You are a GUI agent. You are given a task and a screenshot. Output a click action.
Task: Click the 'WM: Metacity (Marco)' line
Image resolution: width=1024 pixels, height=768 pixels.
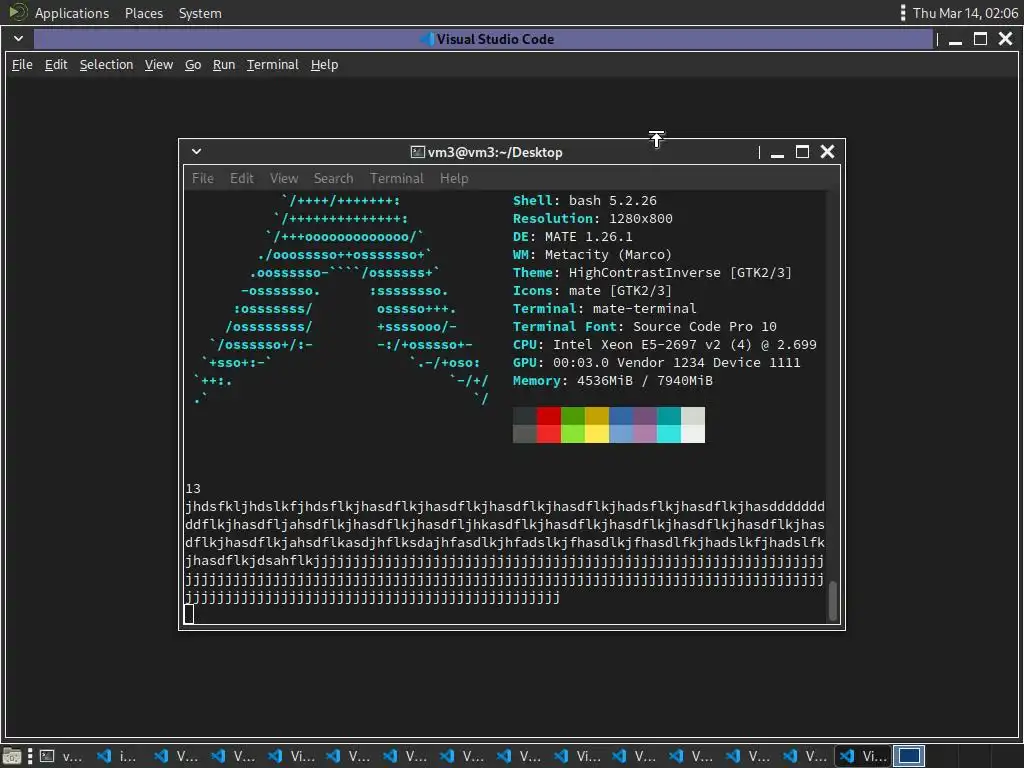pyautogui.click(x=592, y=255)
